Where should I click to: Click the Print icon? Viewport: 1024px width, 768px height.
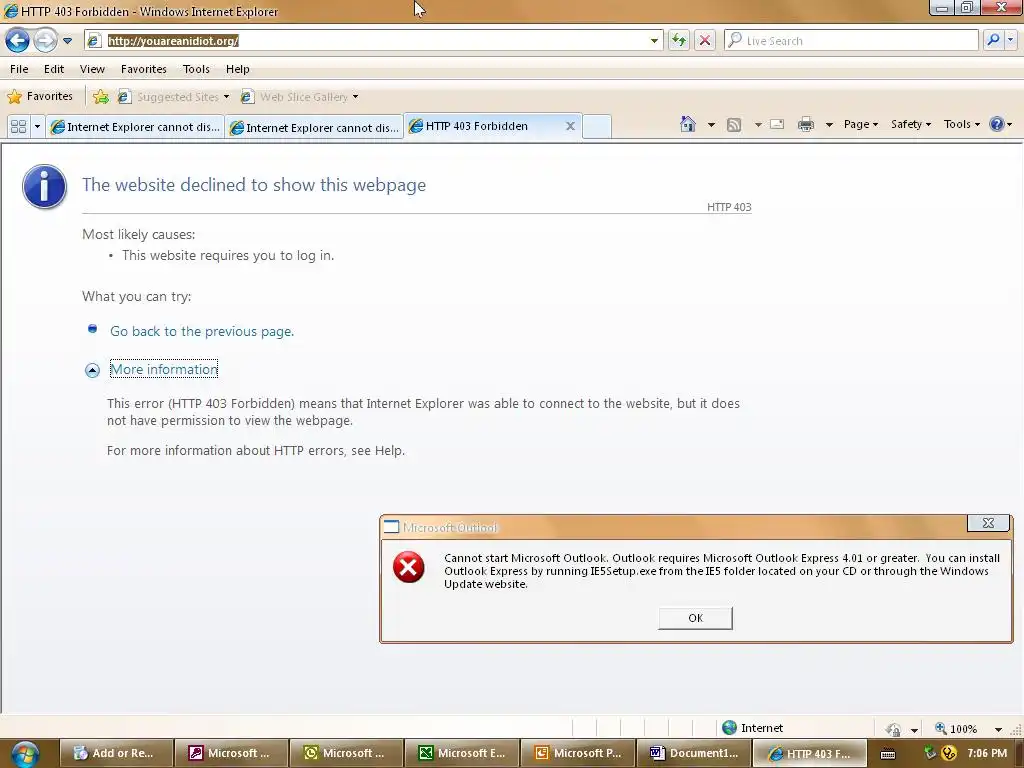point(806,124)
